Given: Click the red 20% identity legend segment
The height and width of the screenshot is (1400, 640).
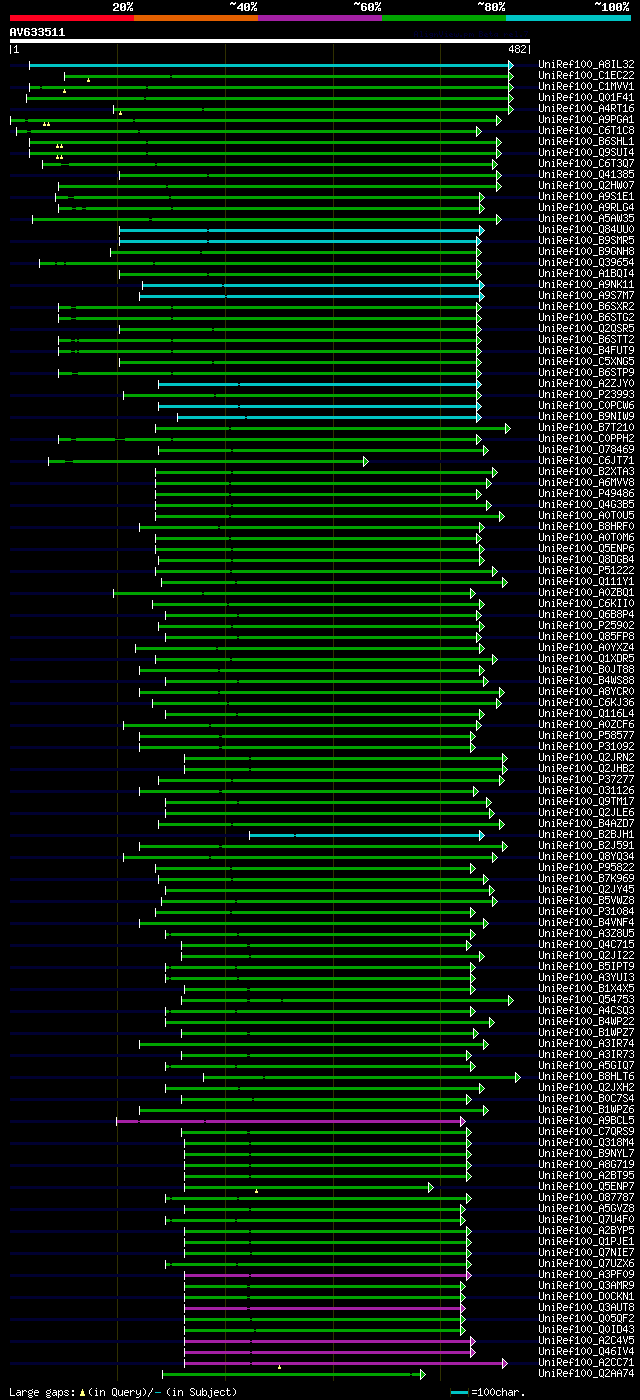Looking at the screenshot, I should coord(71,18).
